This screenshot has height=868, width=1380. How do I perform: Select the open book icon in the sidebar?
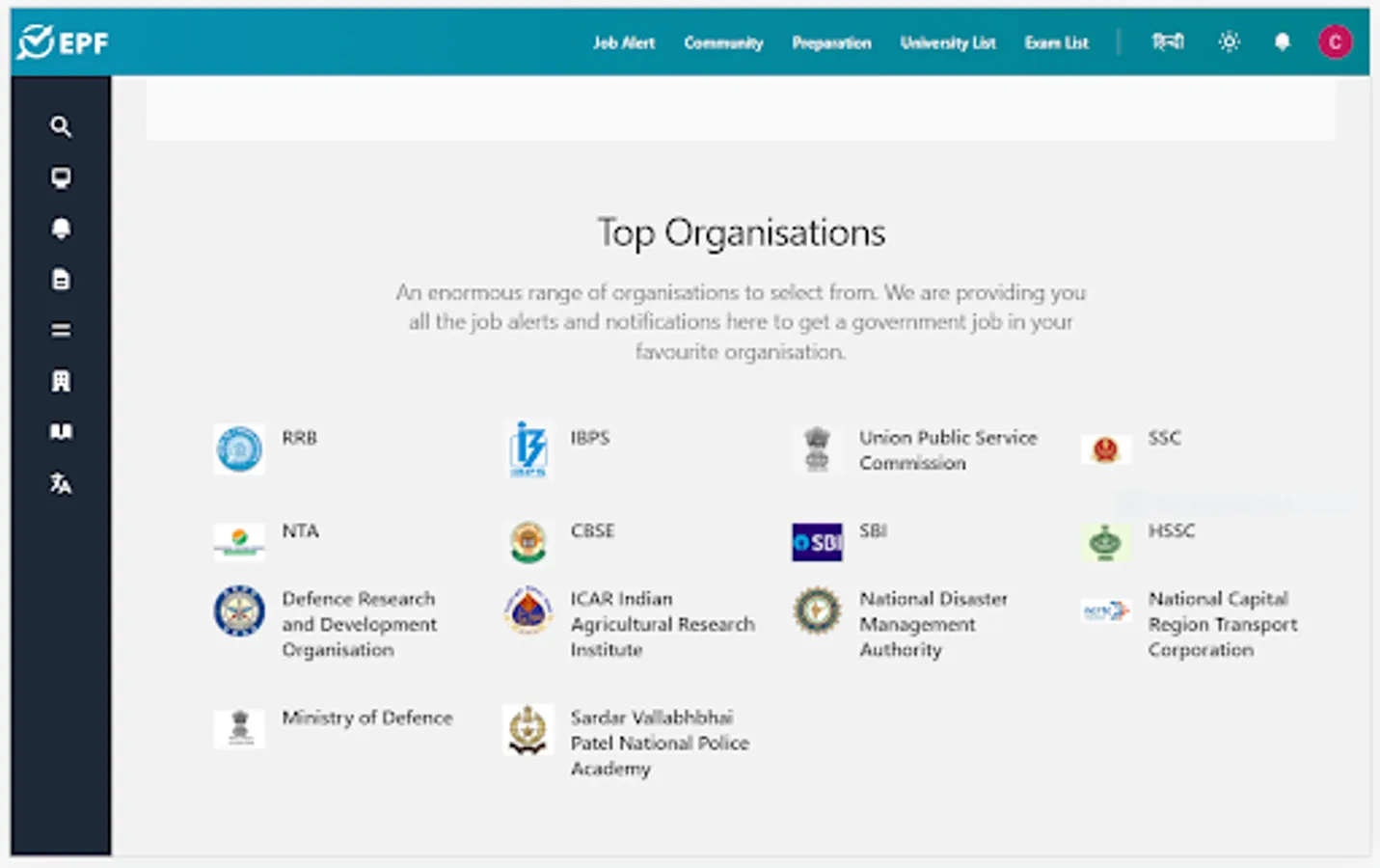click(61, 432)
